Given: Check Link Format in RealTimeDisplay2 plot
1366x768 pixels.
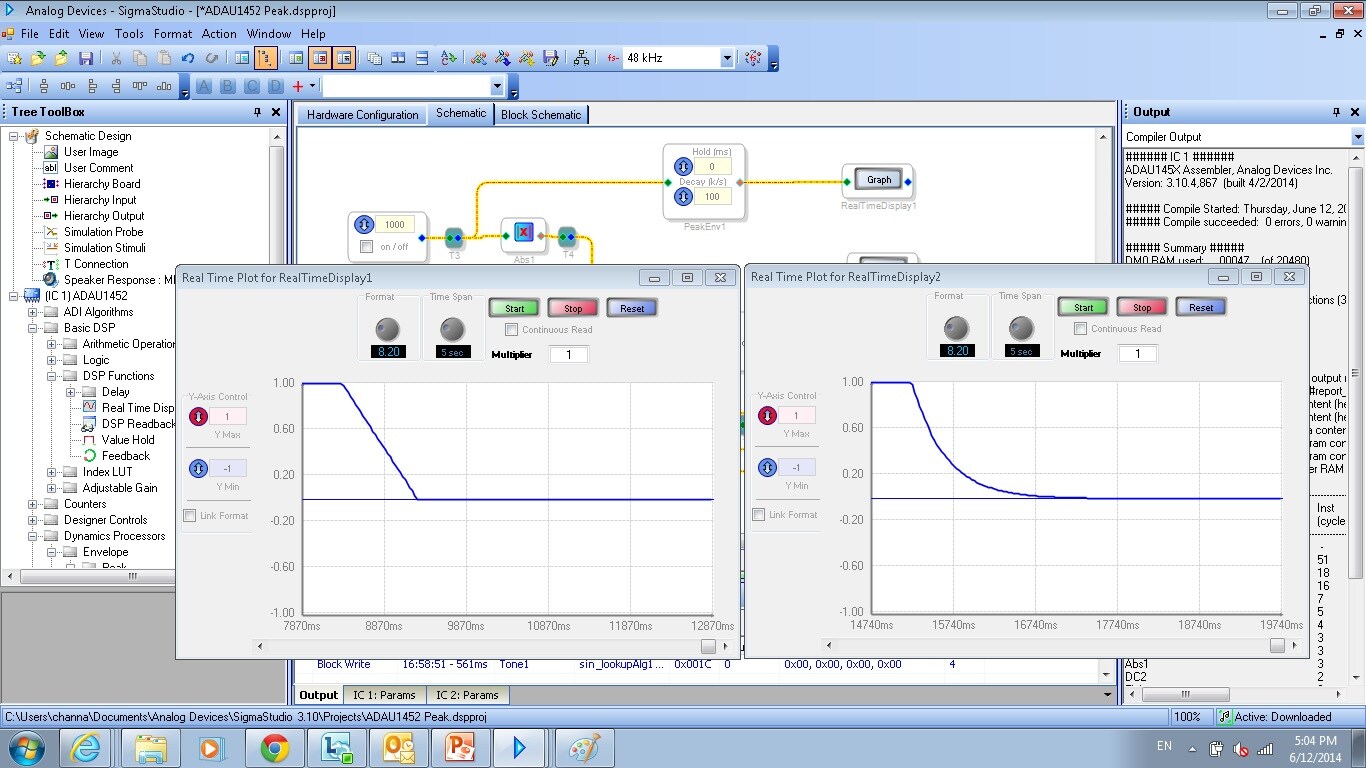Looking at the screenshot, I should click(758, 515).
